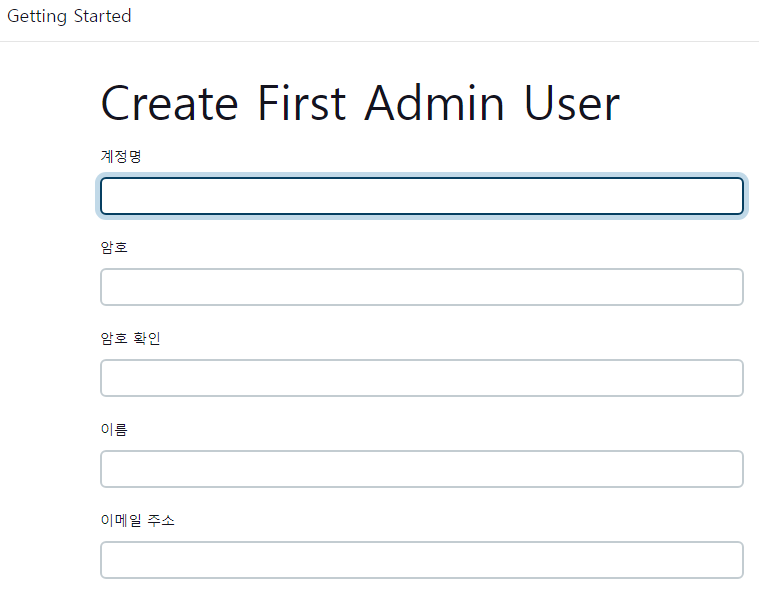Focus the 이메일 주소 email field
Screen dimensions: 759x595
[x=421, y=560]
